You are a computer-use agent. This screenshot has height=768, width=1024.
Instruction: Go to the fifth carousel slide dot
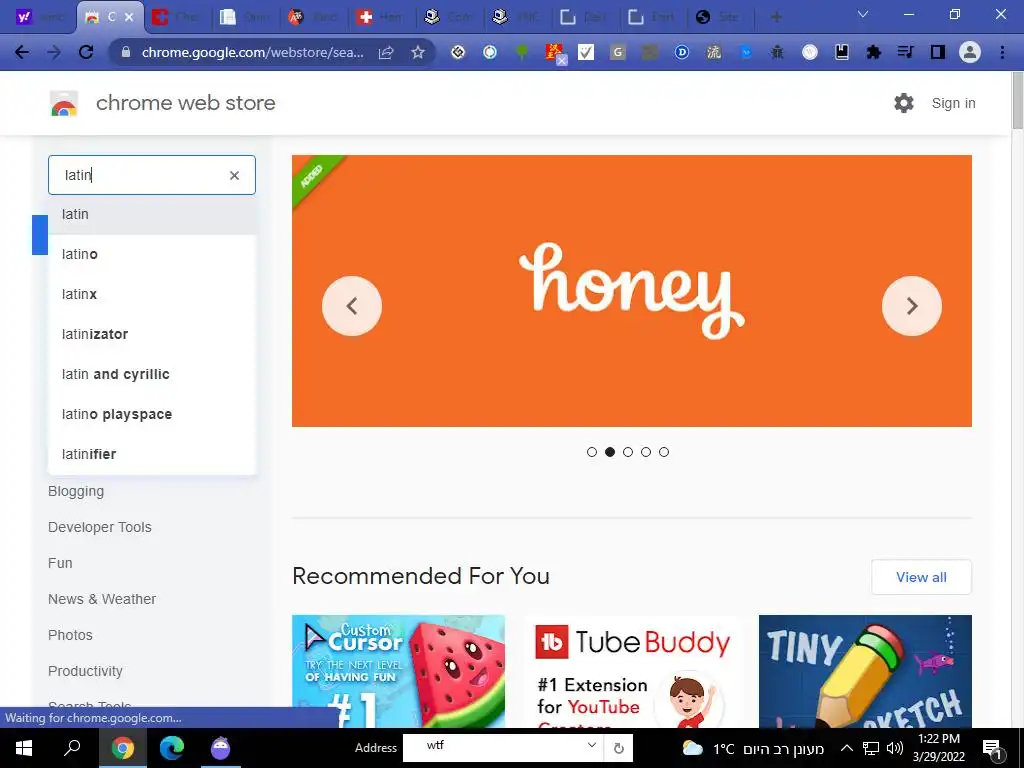pos(664,452)
